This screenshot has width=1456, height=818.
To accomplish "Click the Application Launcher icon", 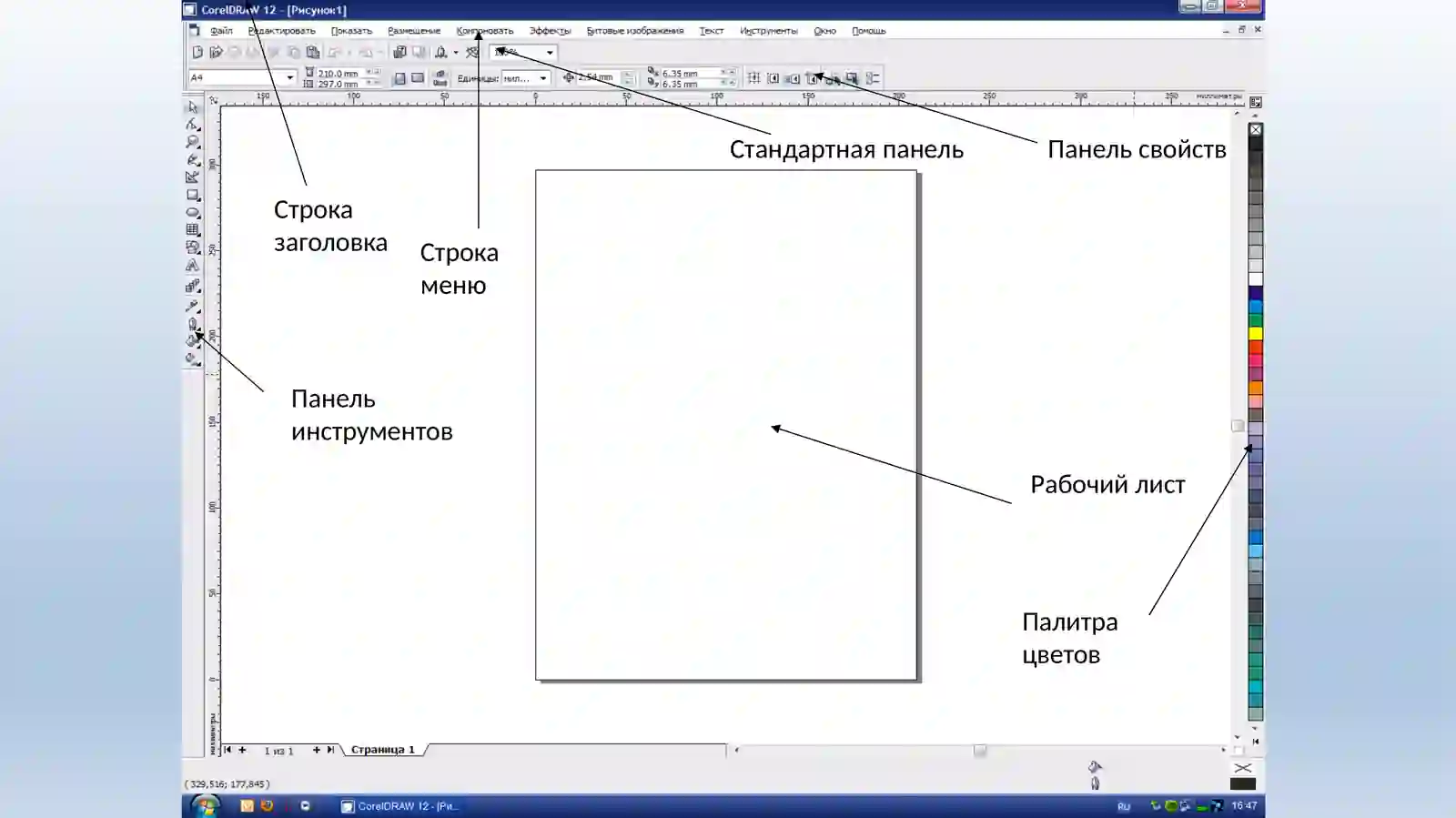I will click(x=441, y=53).
